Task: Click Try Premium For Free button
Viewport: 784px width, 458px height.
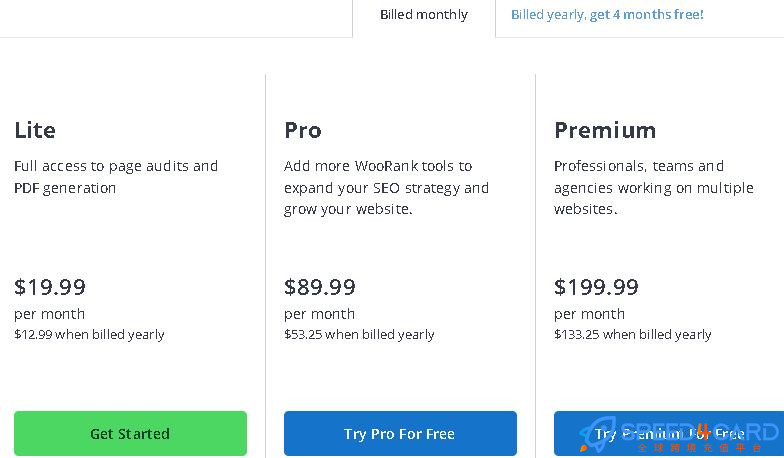Action: tap(669, 434)
